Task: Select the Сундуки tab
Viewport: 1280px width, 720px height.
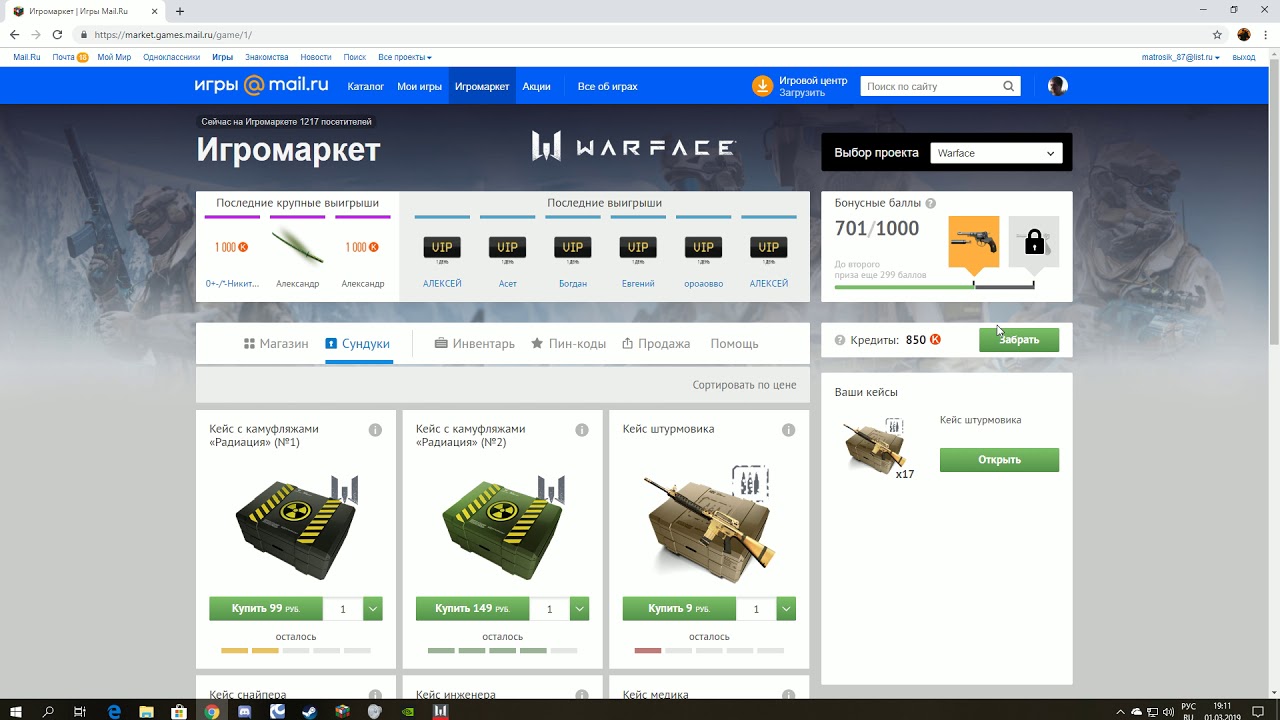Action: coord(358,343)
